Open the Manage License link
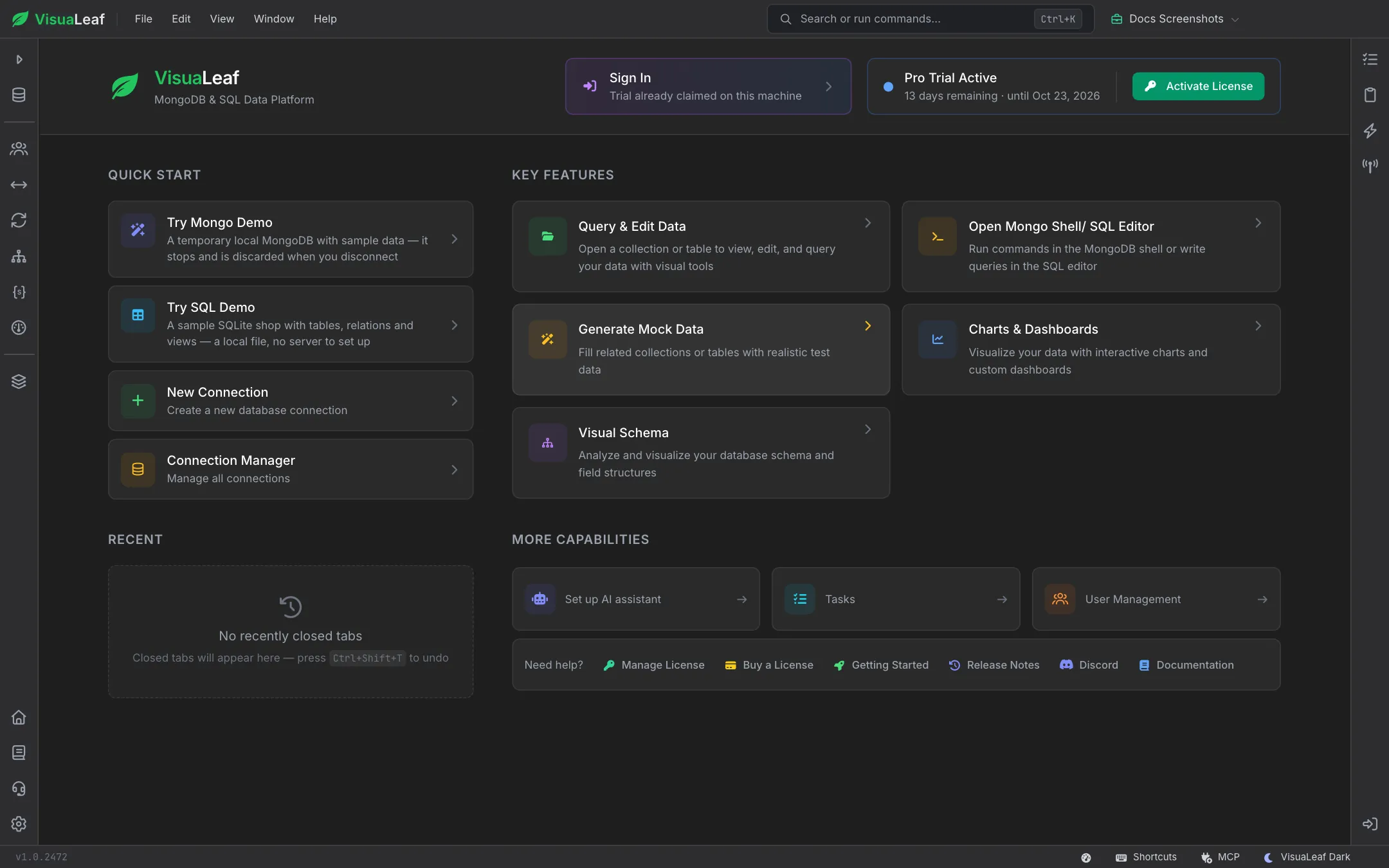 click(x=654, y=665)
